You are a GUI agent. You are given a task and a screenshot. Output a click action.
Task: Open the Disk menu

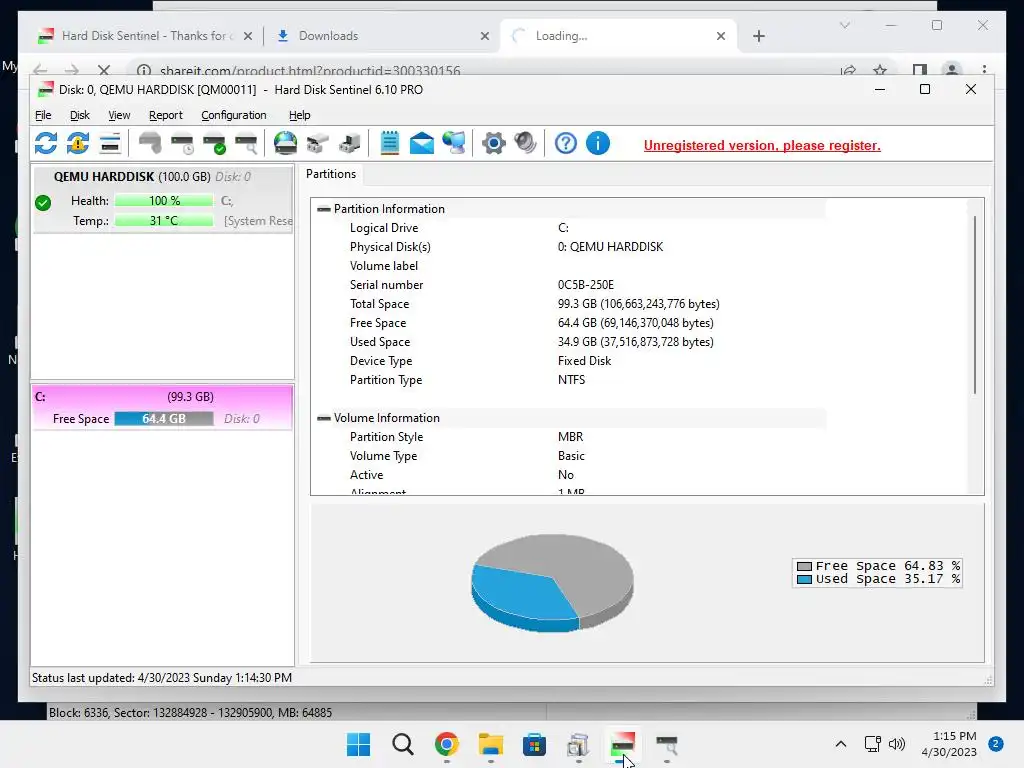pyautogui.click(x=80, y=115)
